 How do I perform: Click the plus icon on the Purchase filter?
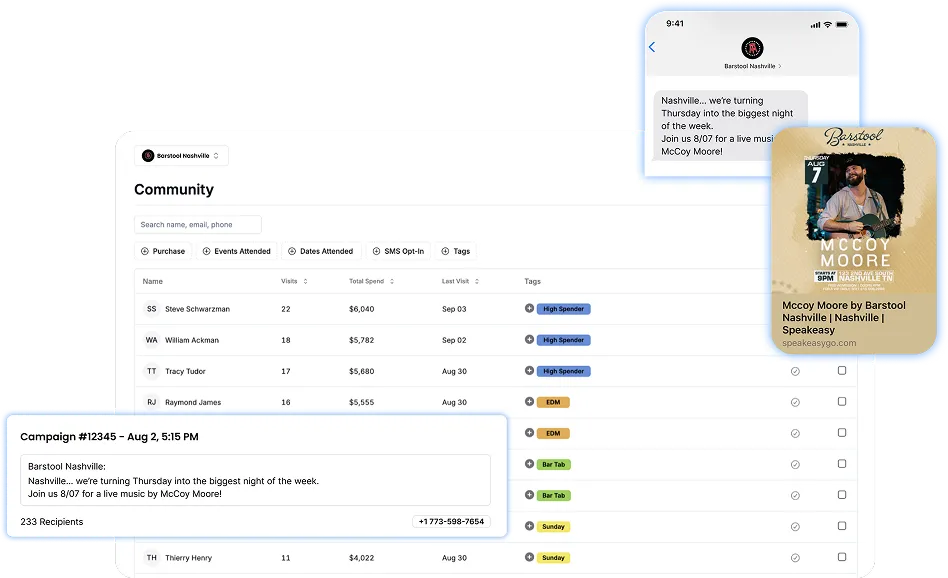[x=143, y=251]
